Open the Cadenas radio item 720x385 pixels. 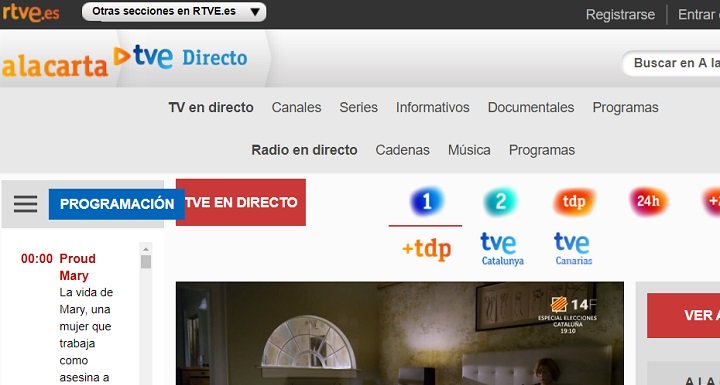click(402, 150)
